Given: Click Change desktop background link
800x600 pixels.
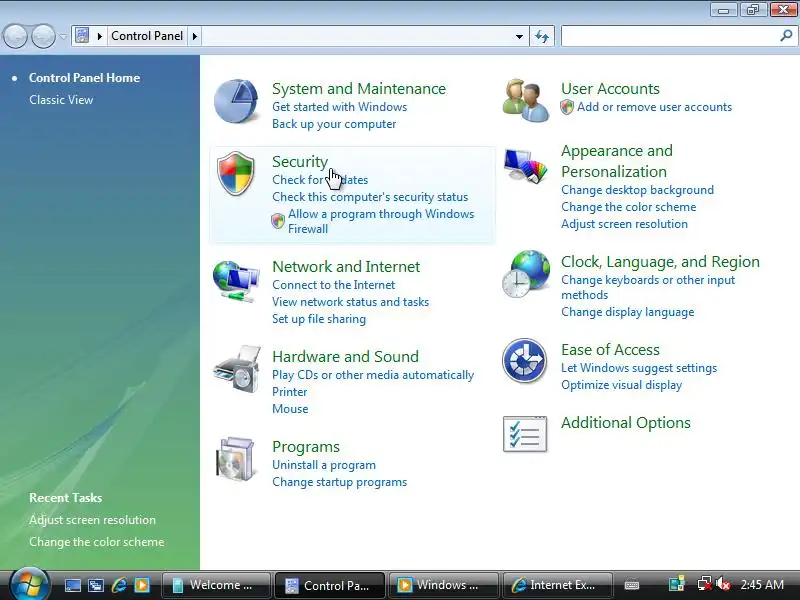Looking at the screenshot, I should click(x=637, y=190).
